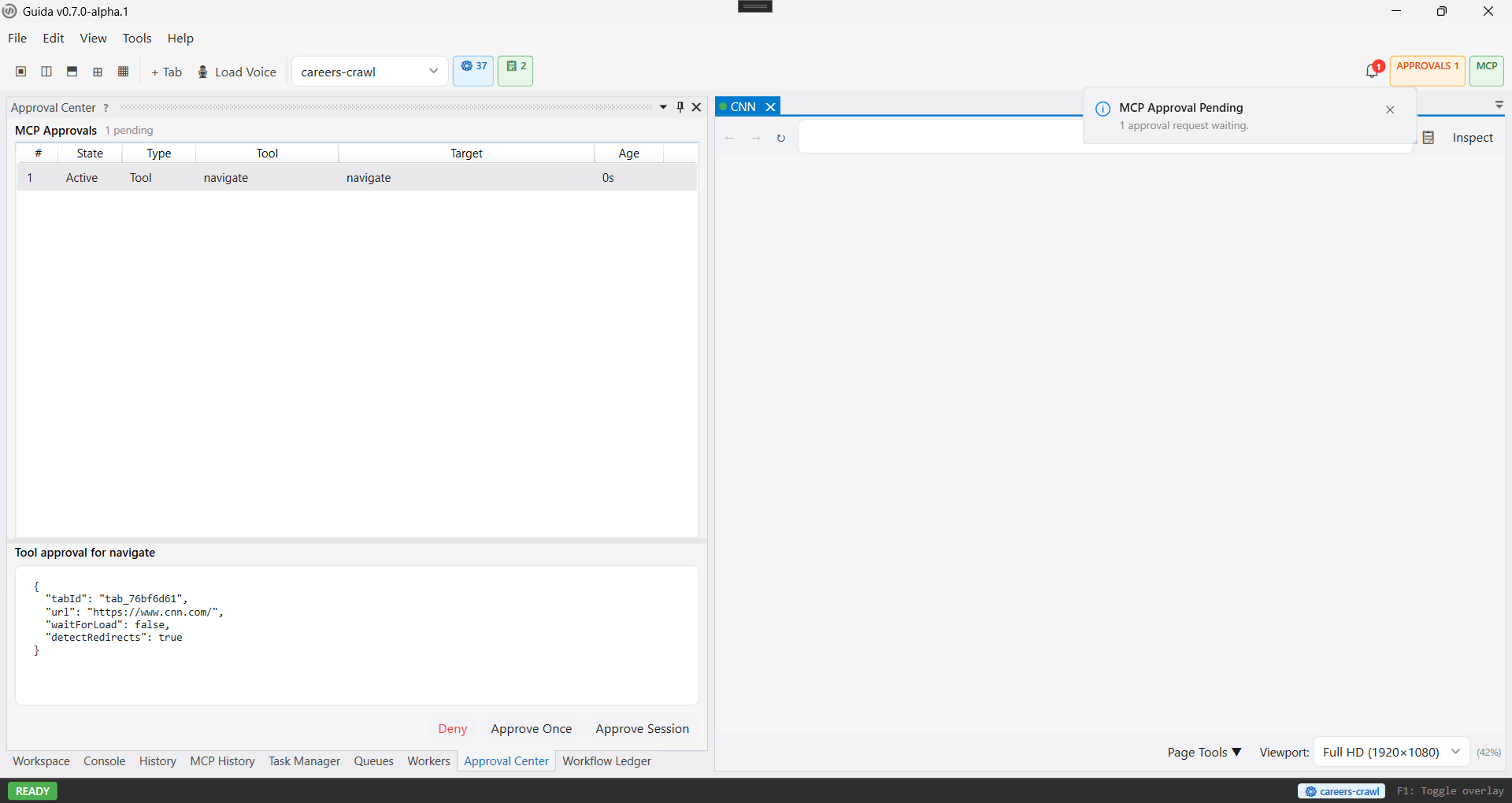Viewport: 1512px width, 803px height.
Task: Switch to the Task Manager tab
Action: coord(304,760)
